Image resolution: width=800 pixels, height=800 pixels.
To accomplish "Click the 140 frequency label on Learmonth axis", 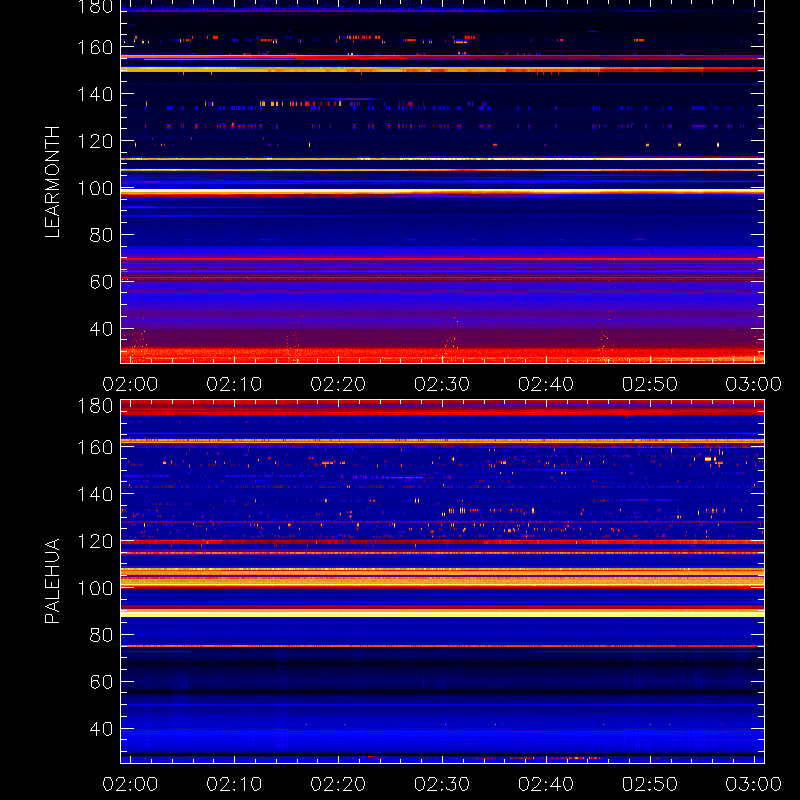I will click(x=95, y=94).
